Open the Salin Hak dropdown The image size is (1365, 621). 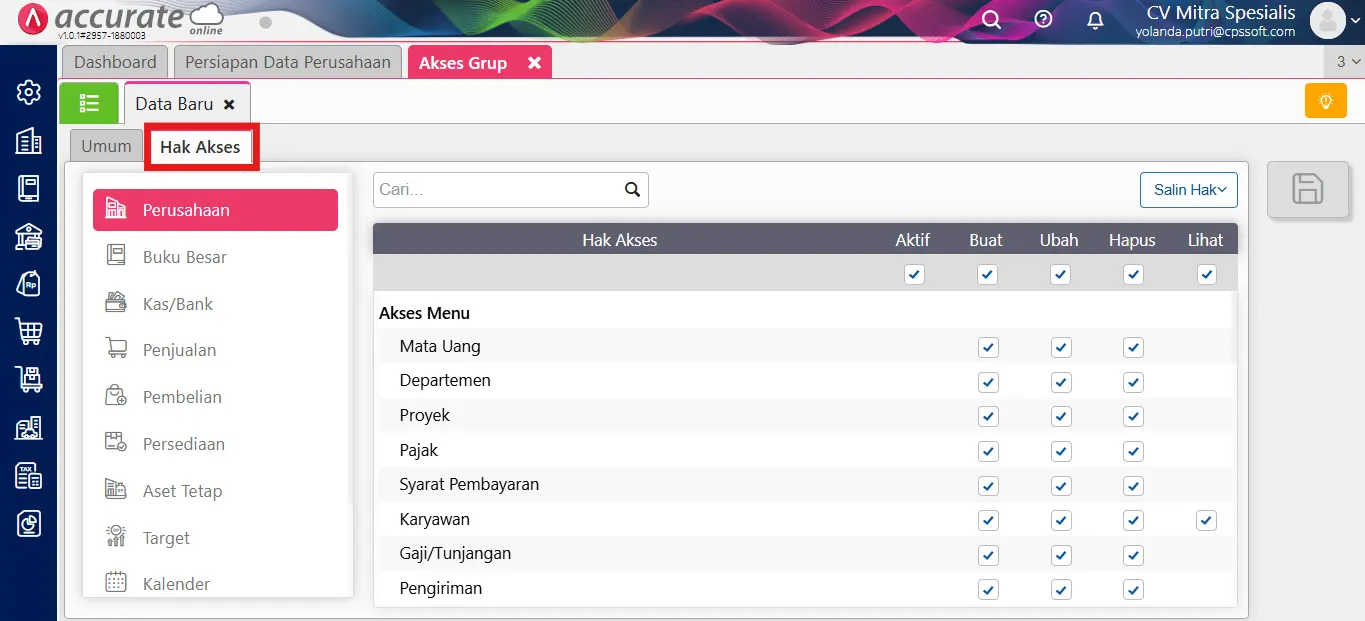pos(1188,189)
